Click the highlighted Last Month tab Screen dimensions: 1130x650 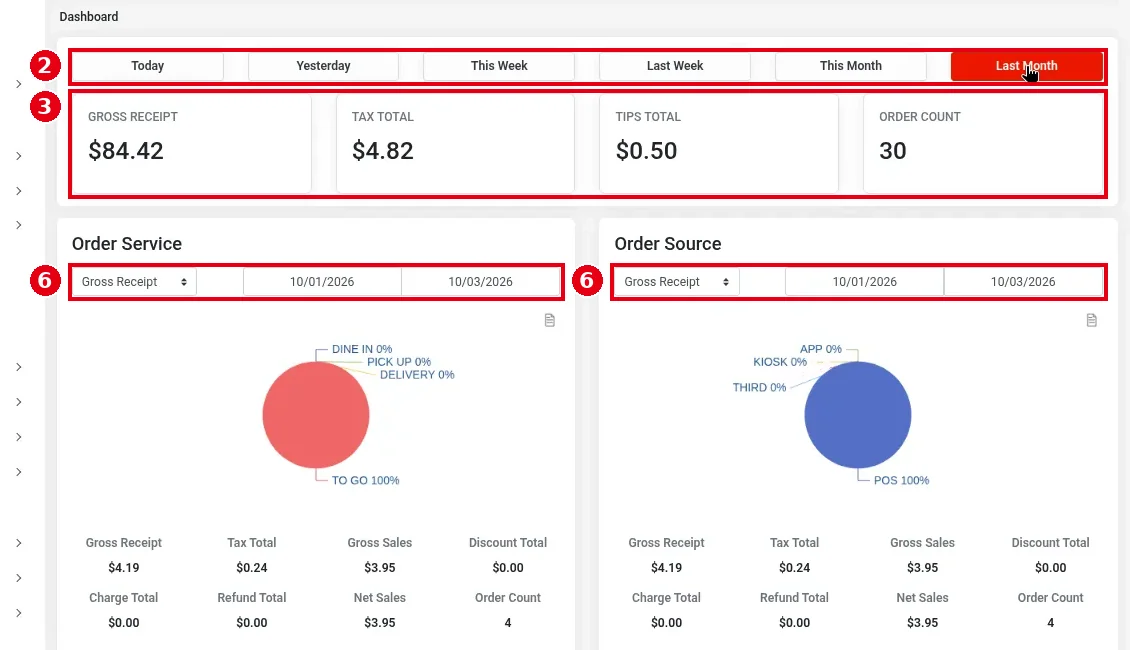(1027, 66)
